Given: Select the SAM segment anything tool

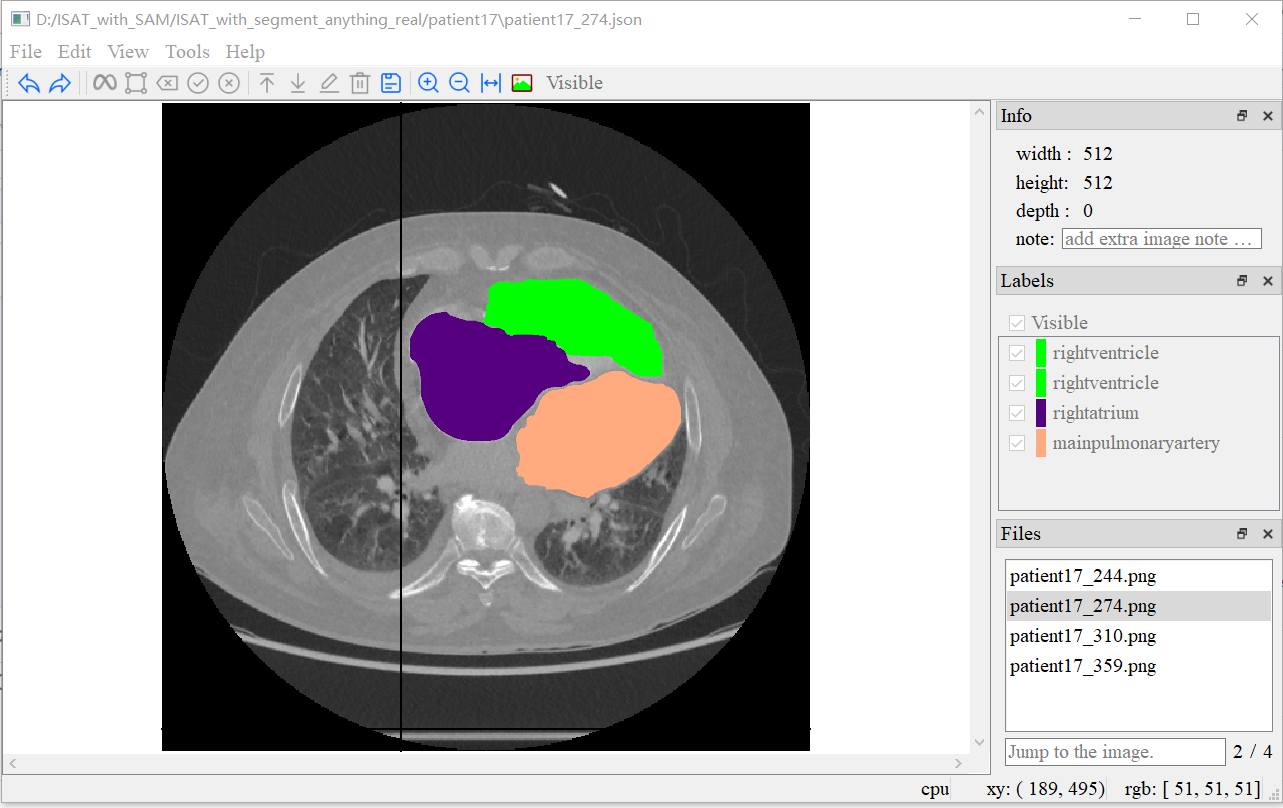Looking at the screenshot, I should (x=104, y=83).
